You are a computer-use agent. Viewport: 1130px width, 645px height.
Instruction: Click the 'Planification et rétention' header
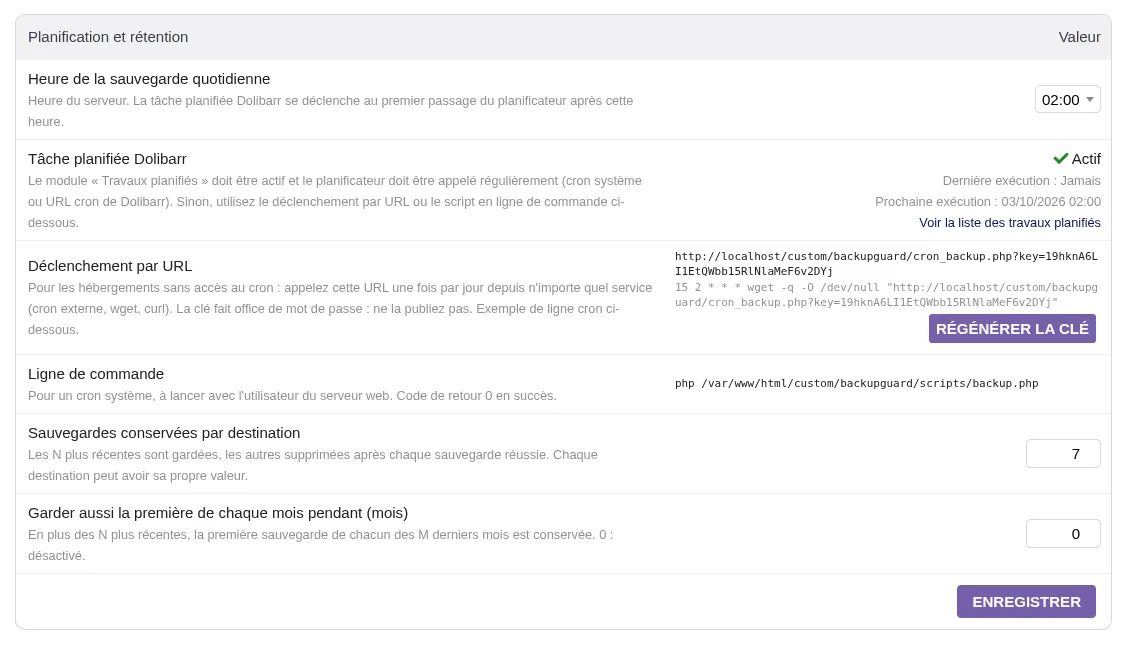(108, 37)
